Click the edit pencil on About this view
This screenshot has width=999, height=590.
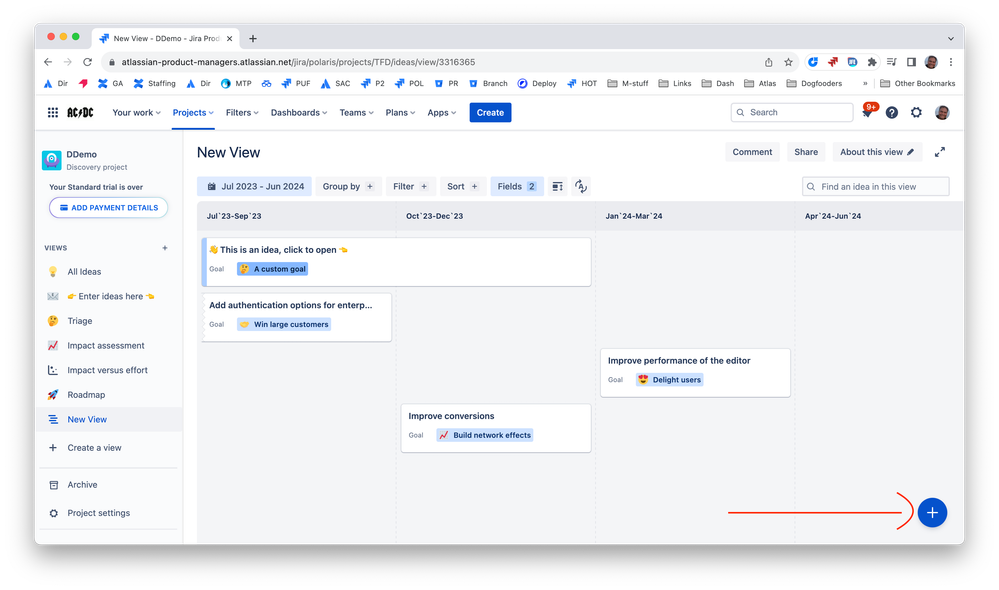point(910,152)
